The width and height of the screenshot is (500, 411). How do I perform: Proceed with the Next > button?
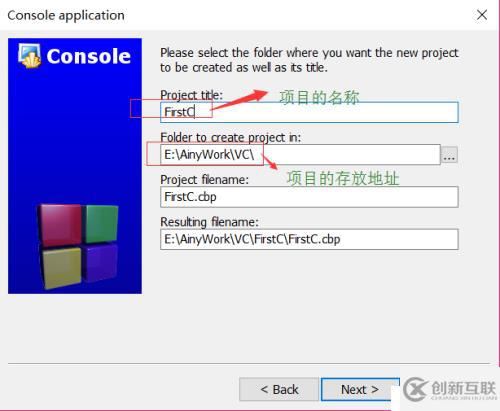coord(360,389)
